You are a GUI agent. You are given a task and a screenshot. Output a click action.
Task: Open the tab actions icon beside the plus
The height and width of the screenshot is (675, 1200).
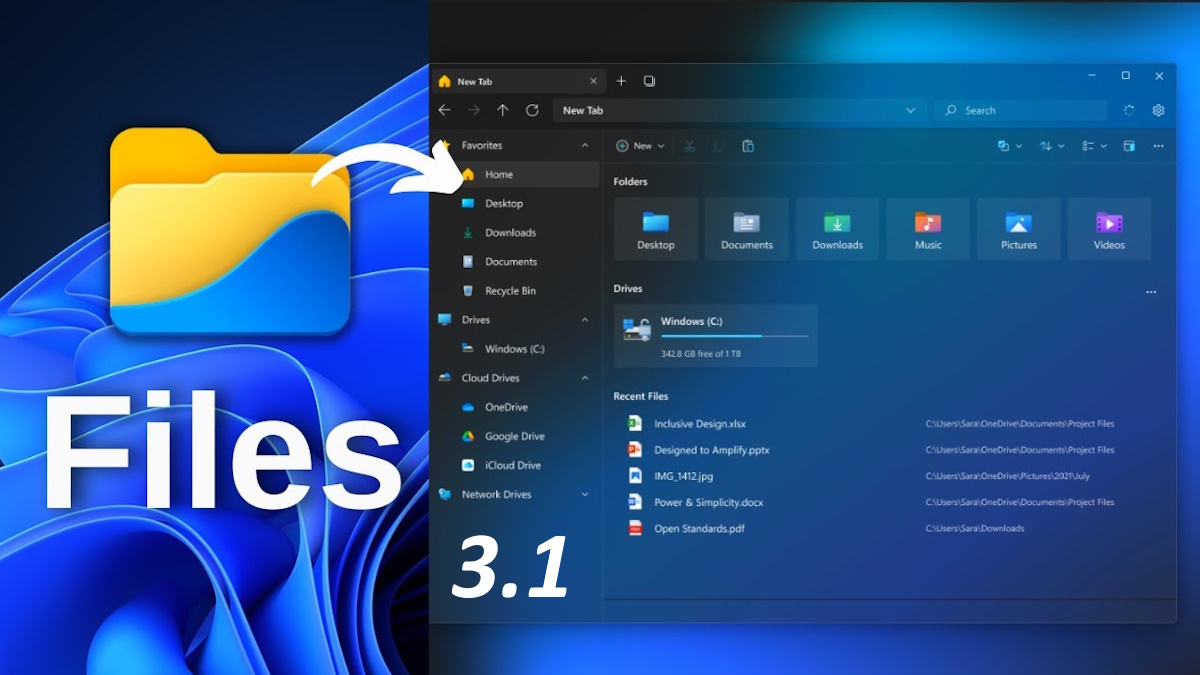(649, 81)
